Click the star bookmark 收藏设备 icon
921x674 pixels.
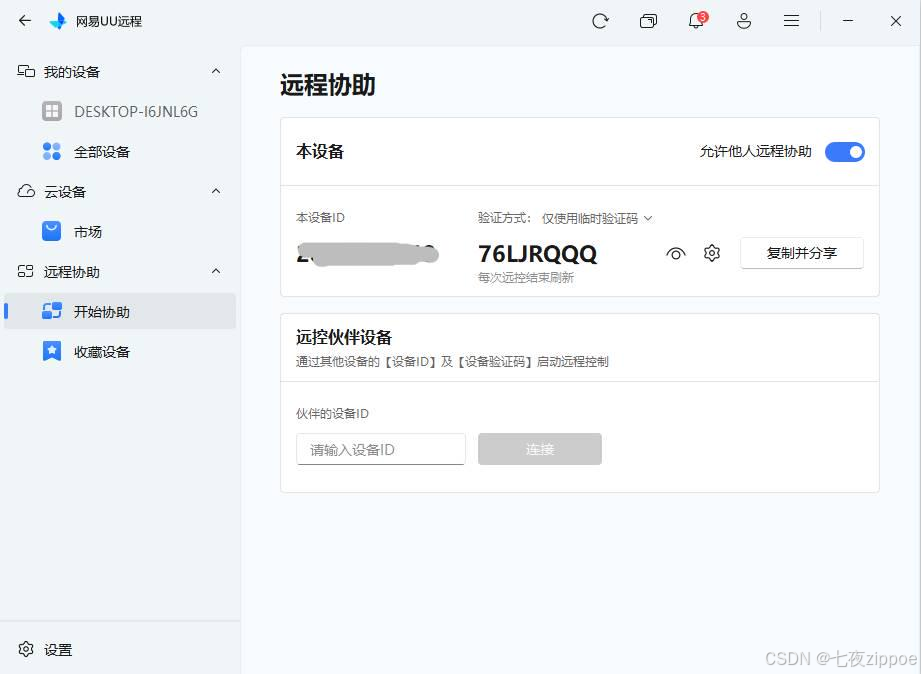click(52, 351)
